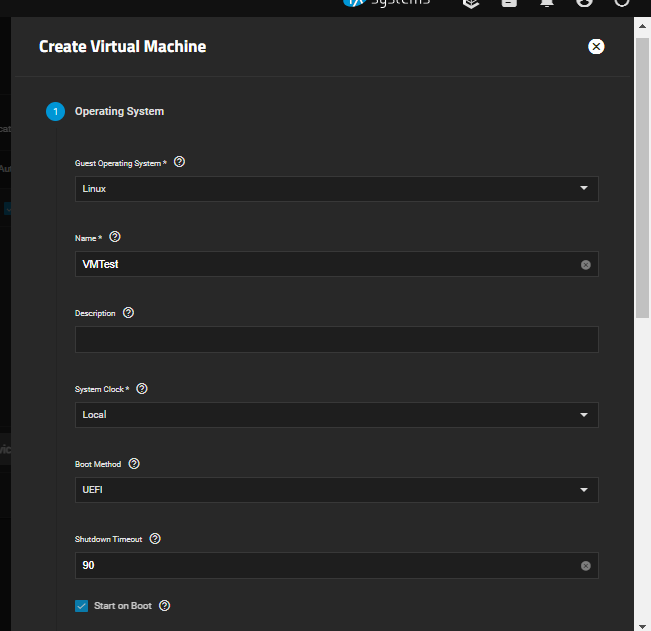This screenshot has height=631, width=651.
Task: Close the Create Virtual Machine panel
Action: (596, 46)
